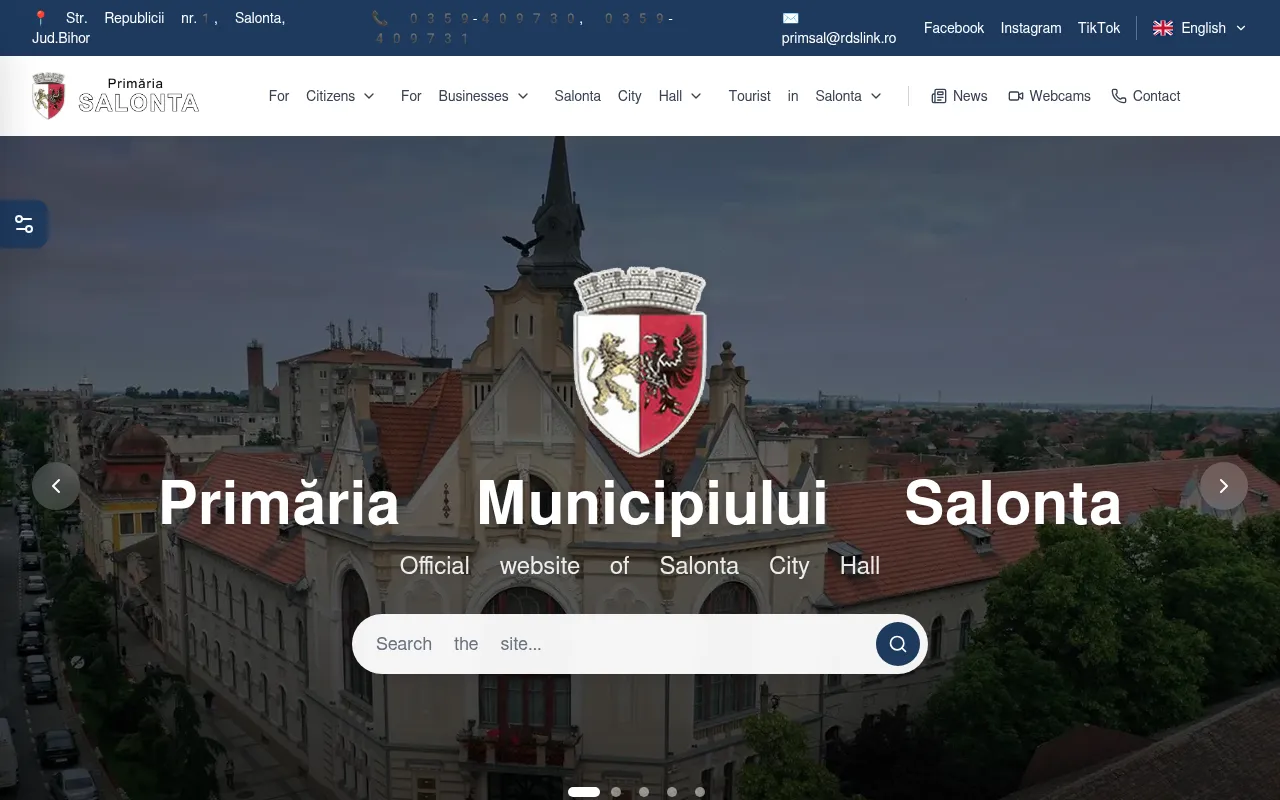Click the phone icon in top bar
1280x800 pixels.
click(379, 18)
